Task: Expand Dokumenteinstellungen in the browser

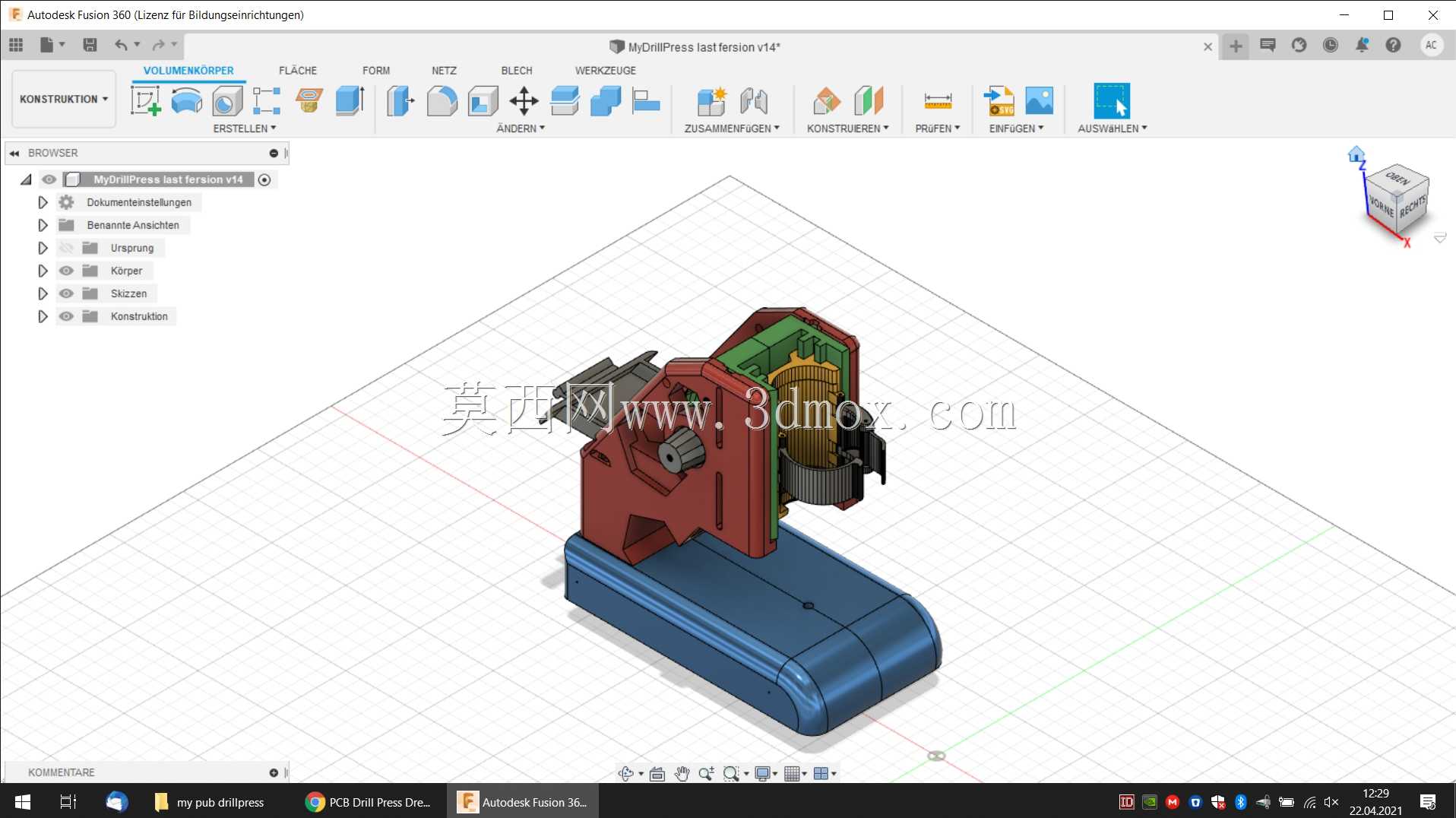Action: pyautogui.click(x=43, y=202)
